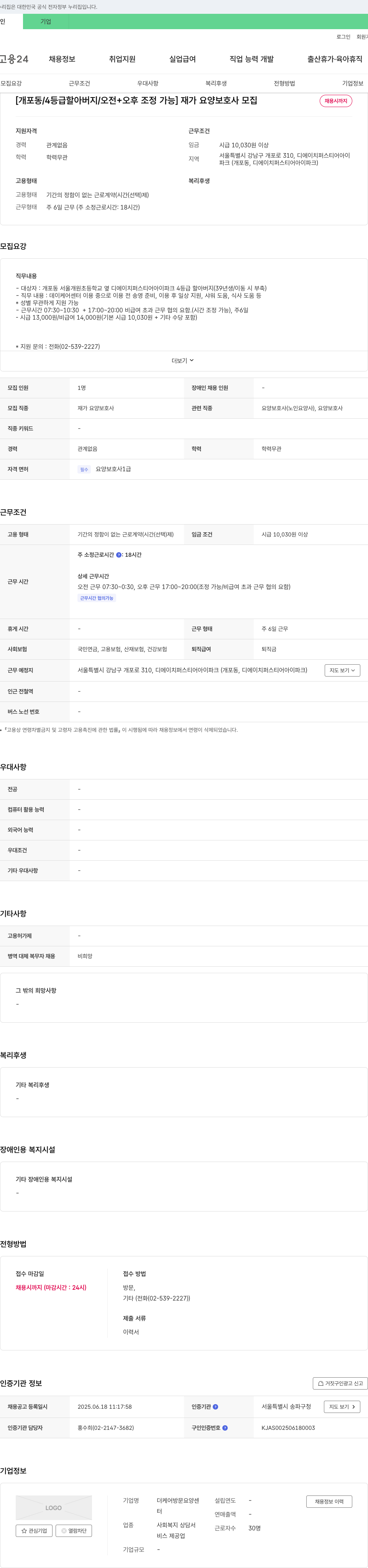Jump to the 기업정보 section tab

click(x=353, y=83)
